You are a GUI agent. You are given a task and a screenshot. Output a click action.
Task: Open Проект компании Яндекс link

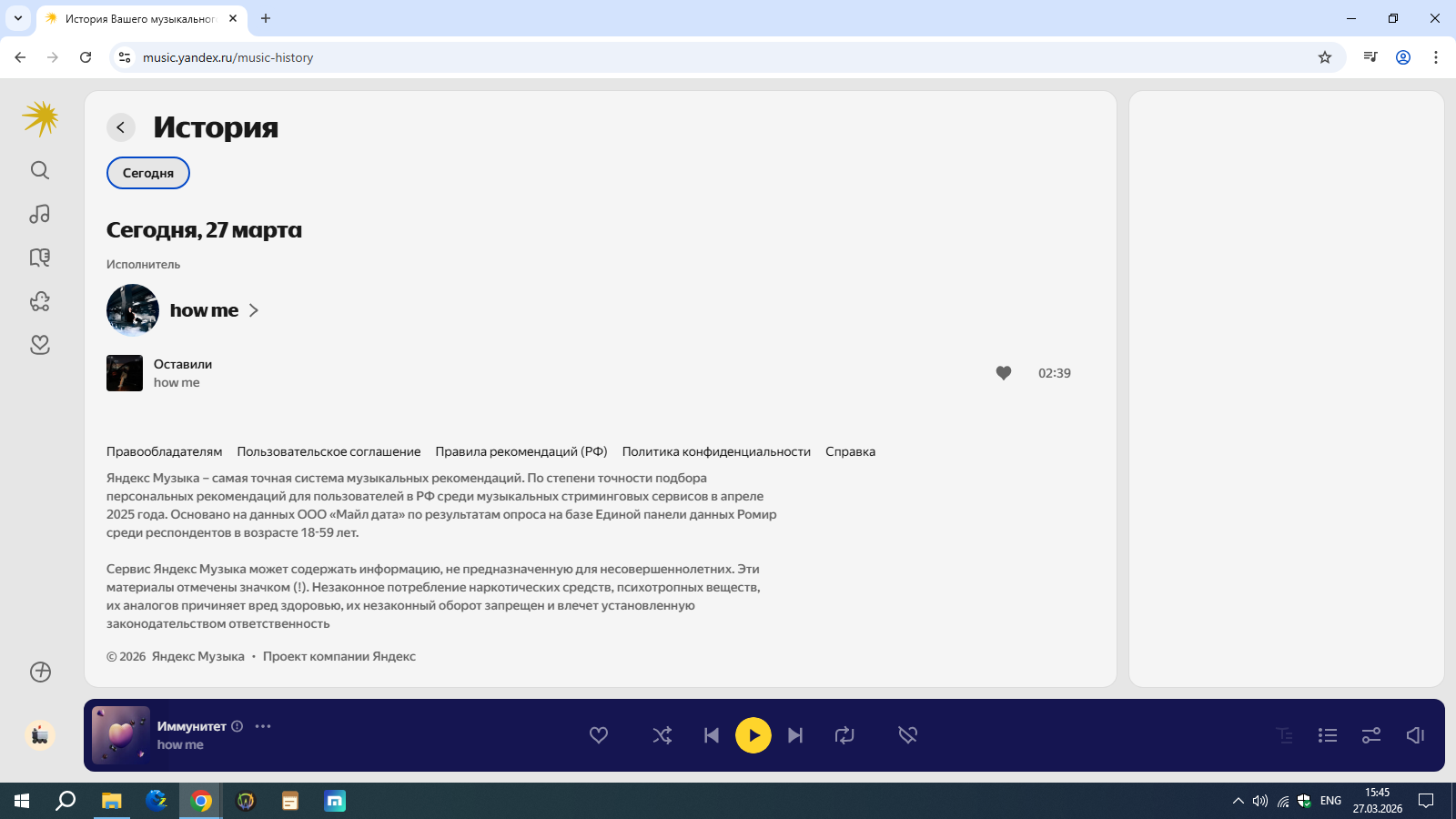click(339, 656)
